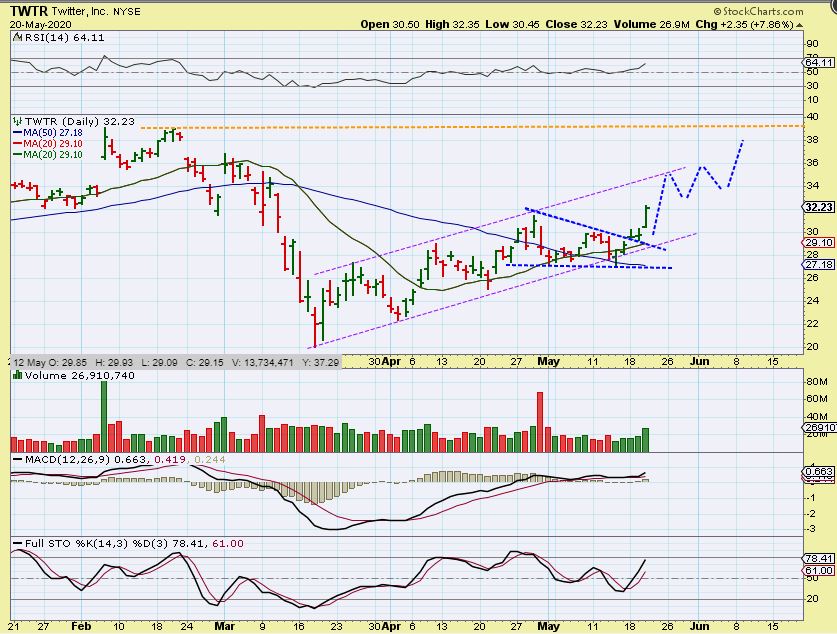Click the tallest green volume bar in February
The image size is (837, 634).
104,417
